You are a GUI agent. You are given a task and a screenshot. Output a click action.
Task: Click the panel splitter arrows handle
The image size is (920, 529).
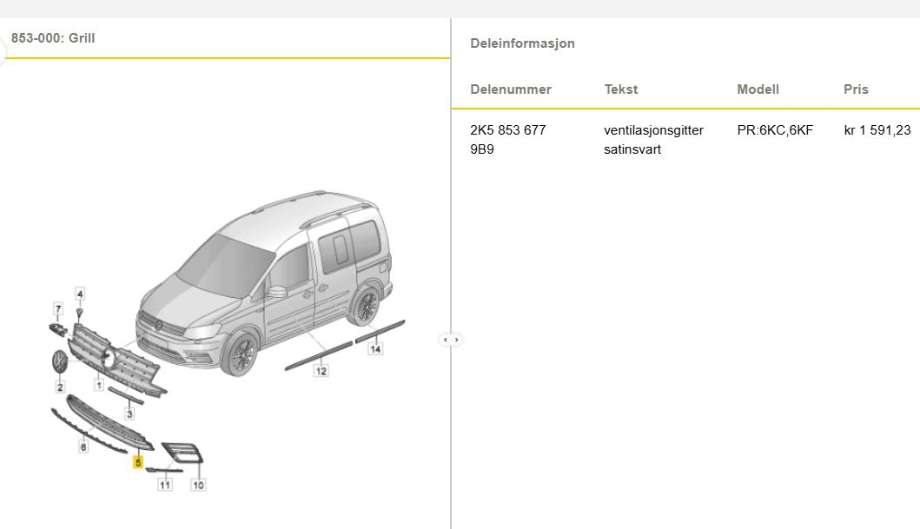point(451,340)
